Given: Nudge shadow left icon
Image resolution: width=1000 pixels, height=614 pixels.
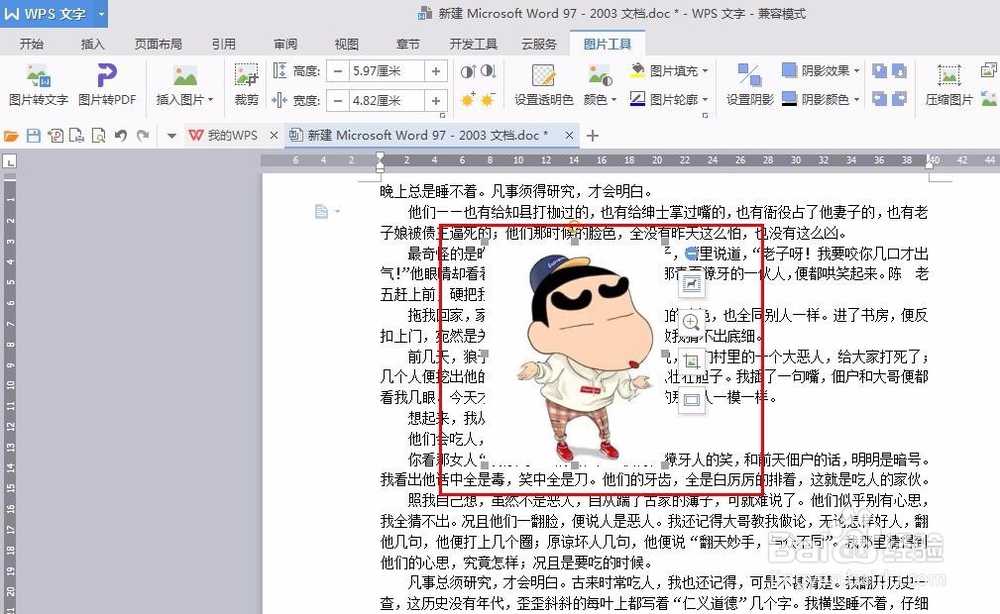Looking at the screenshot, I should 879,98.
